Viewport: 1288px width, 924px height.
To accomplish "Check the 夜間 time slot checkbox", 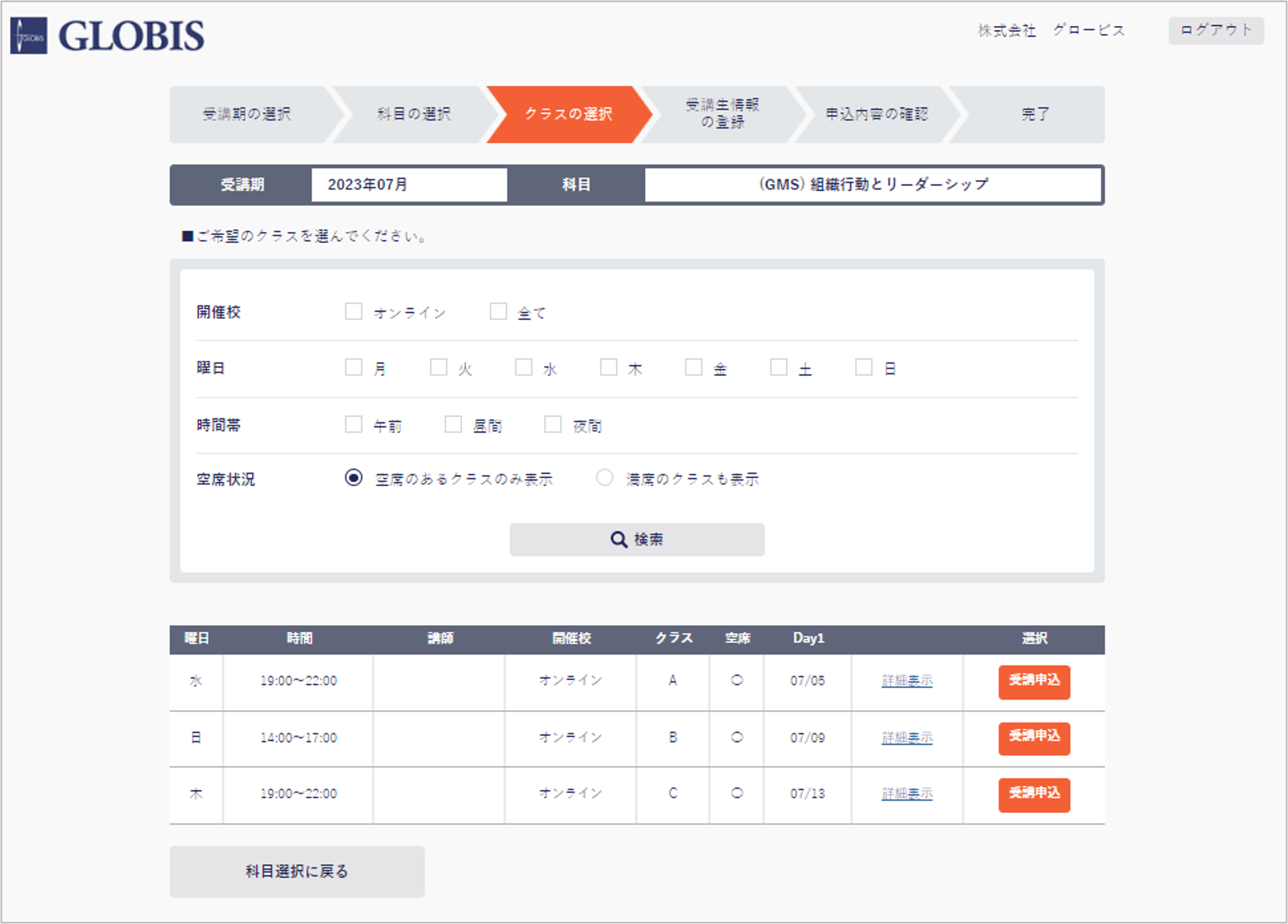I will 553,424.
